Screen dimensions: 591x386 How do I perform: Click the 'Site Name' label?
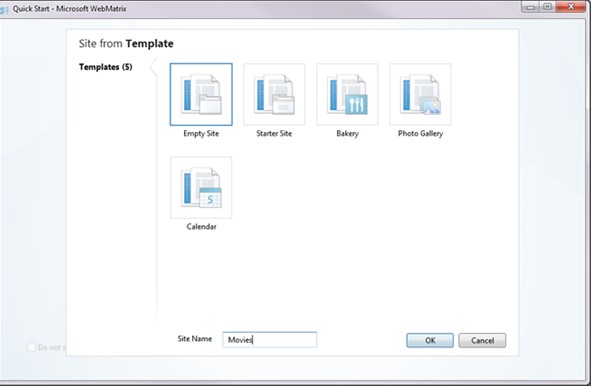(194, 339)
